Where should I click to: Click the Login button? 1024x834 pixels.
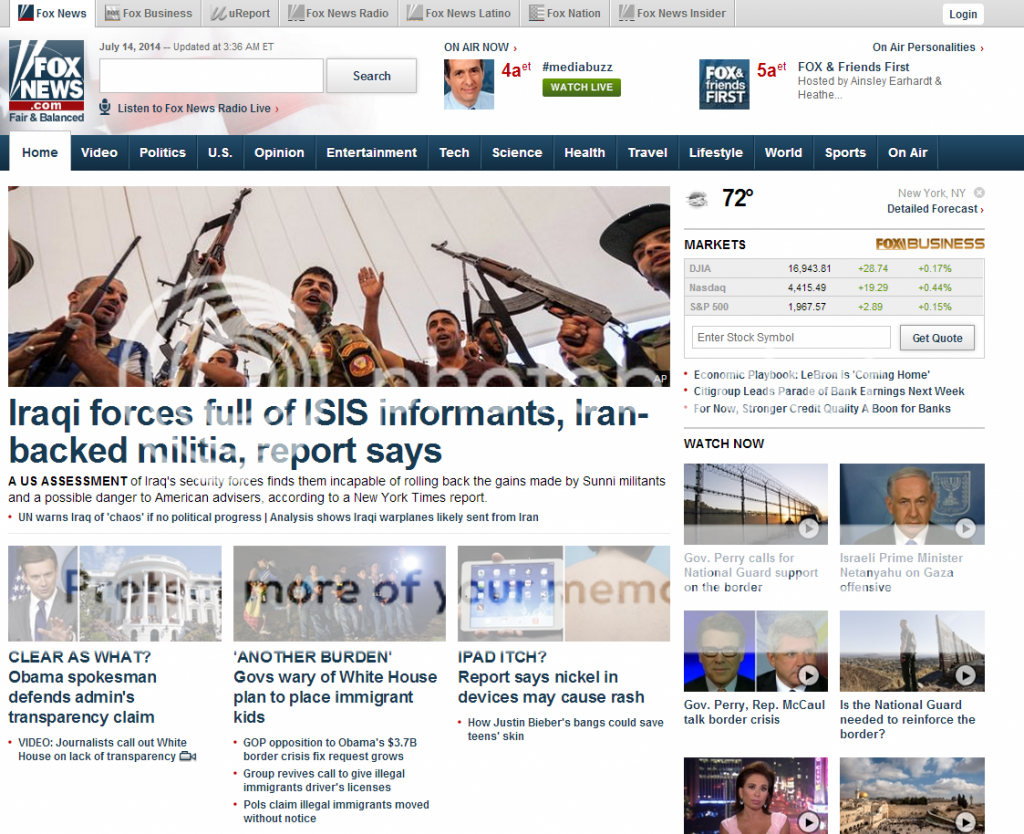pyautogui.click(x=963, y=14)
